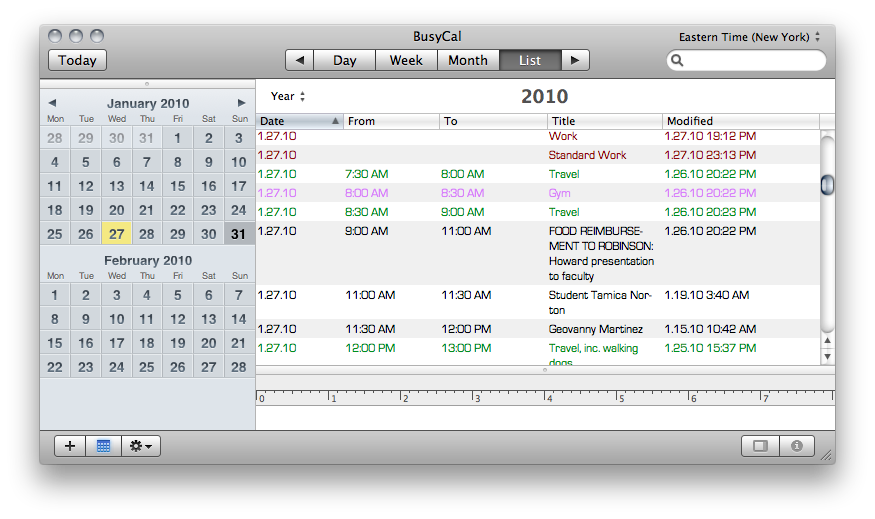Viewport: 875px width, 519px height.
Task: Select January 27 in mini calendar
Action: (117, 233)
